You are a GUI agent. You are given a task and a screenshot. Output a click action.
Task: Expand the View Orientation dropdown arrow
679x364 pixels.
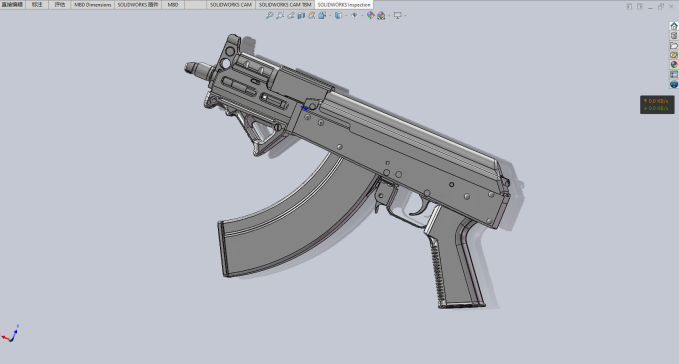330,16
